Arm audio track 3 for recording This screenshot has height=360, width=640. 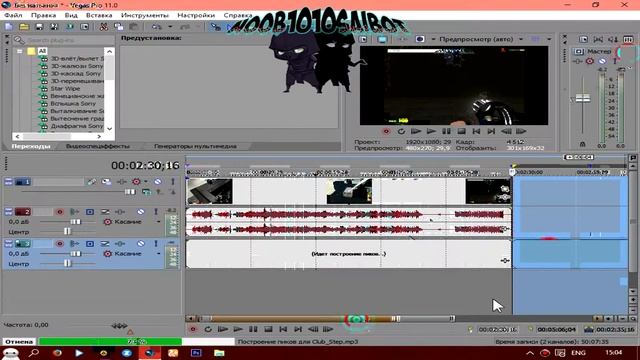point(60,244)
